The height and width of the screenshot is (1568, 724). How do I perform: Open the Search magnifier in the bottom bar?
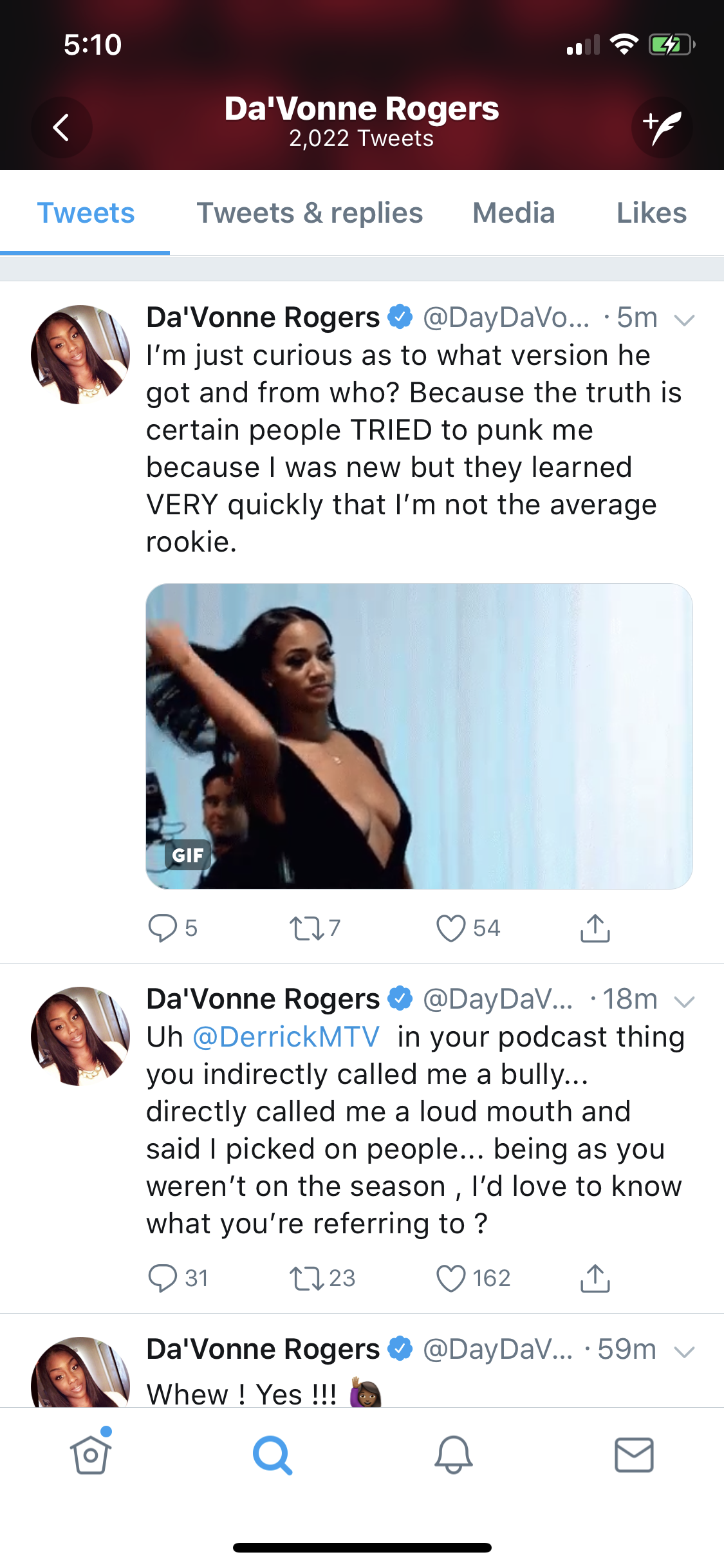tap(272, 1455)
